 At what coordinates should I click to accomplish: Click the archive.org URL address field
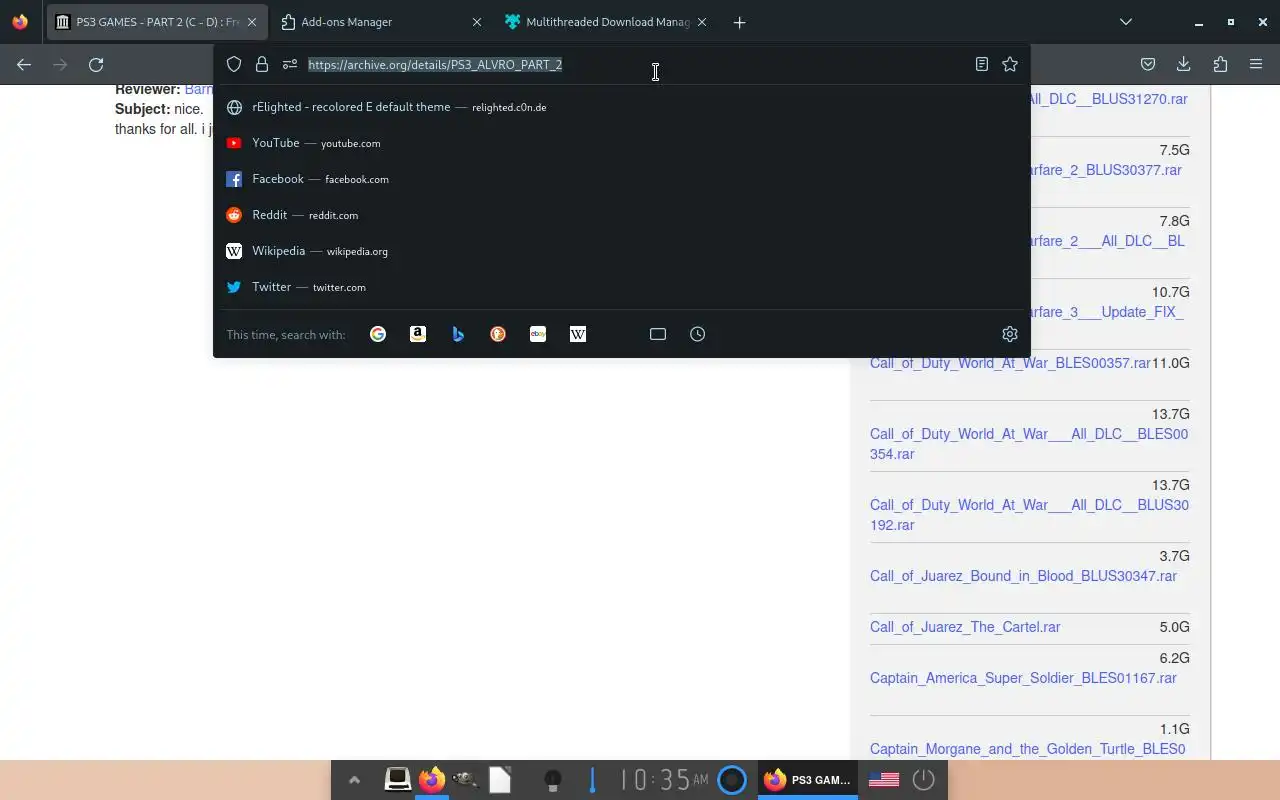(x=636, y=64)
